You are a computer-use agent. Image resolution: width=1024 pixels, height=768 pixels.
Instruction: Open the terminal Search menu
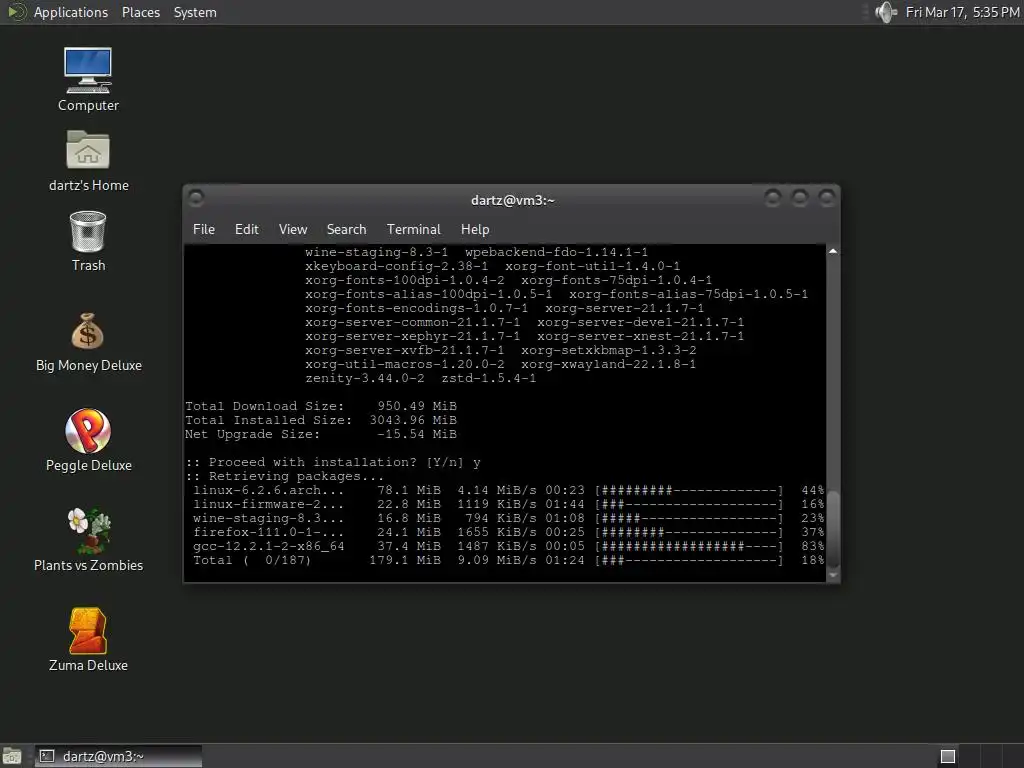pyautogui.click(x=346, y=229)
